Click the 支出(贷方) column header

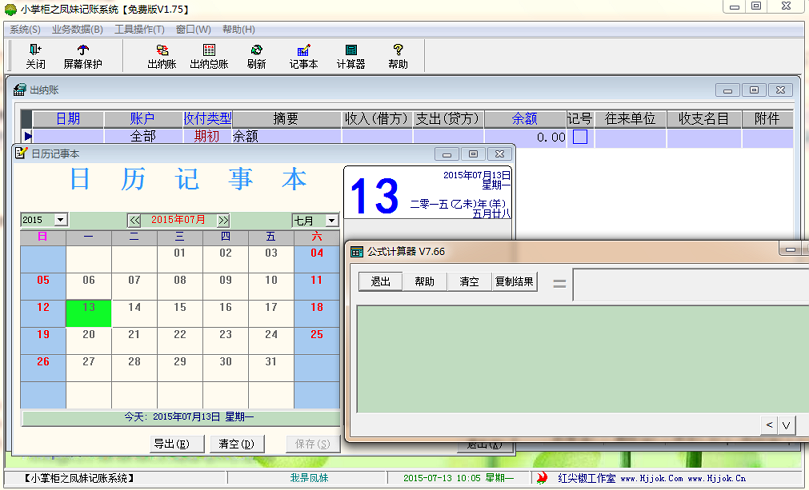448,119
